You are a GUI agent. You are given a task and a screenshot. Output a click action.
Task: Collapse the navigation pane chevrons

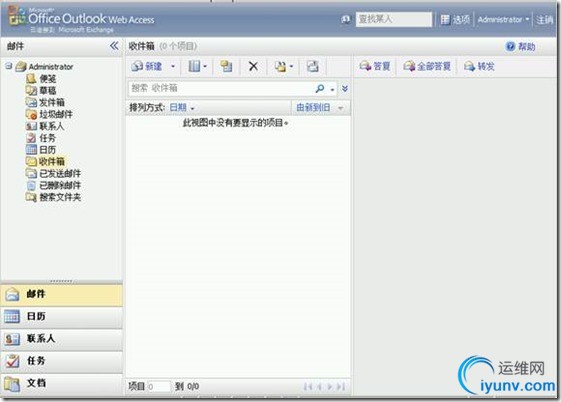[x=114, y=46]
